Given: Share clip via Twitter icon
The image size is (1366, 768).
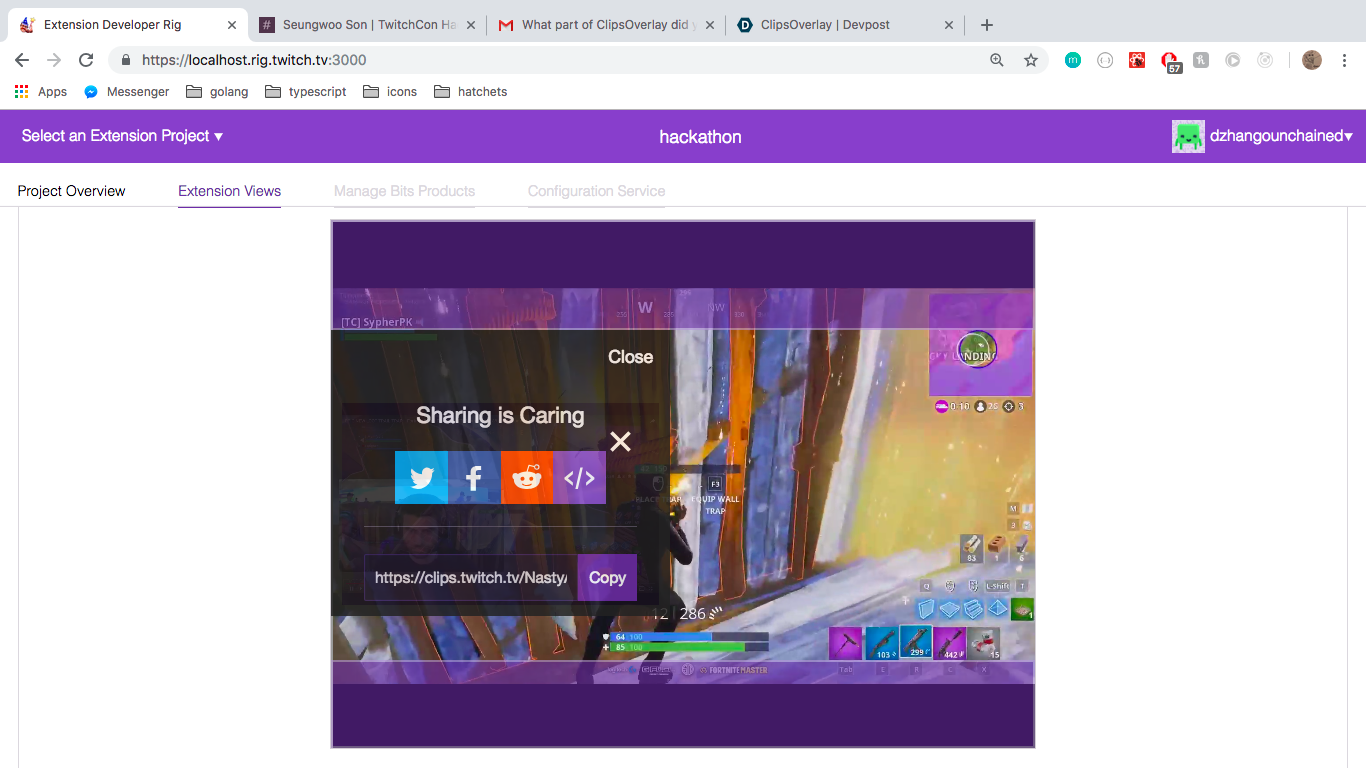Looking at the screenshot, I should (421, 477).
